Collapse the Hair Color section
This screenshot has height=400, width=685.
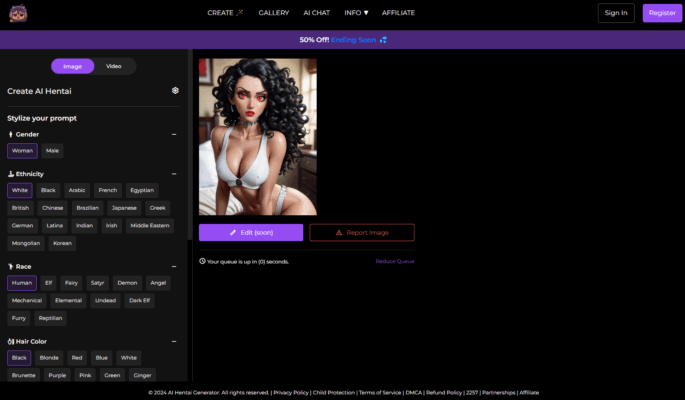coord(174,341)
